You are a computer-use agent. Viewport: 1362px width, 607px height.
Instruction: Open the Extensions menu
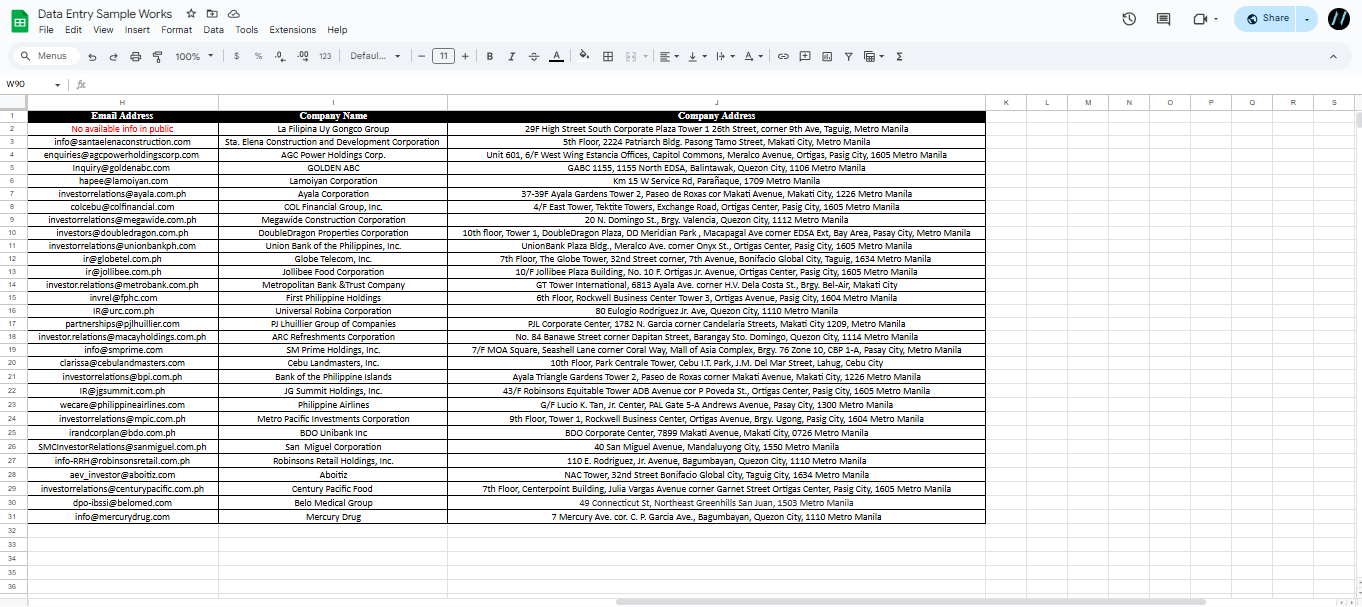tap(293, 30)
